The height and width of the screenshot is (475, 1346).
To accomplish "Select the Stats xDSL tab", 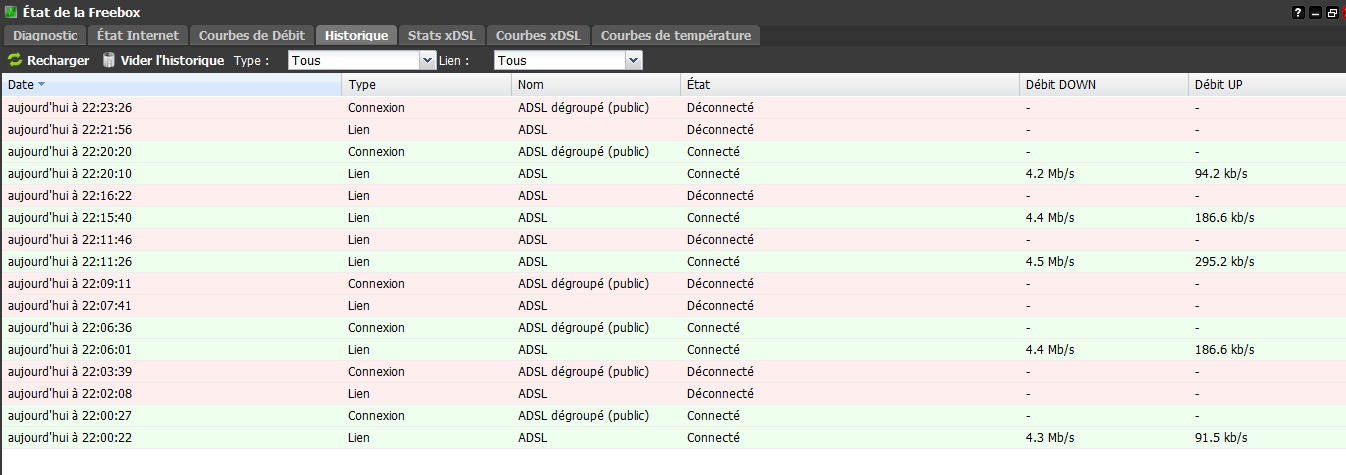I will point(443,36).
